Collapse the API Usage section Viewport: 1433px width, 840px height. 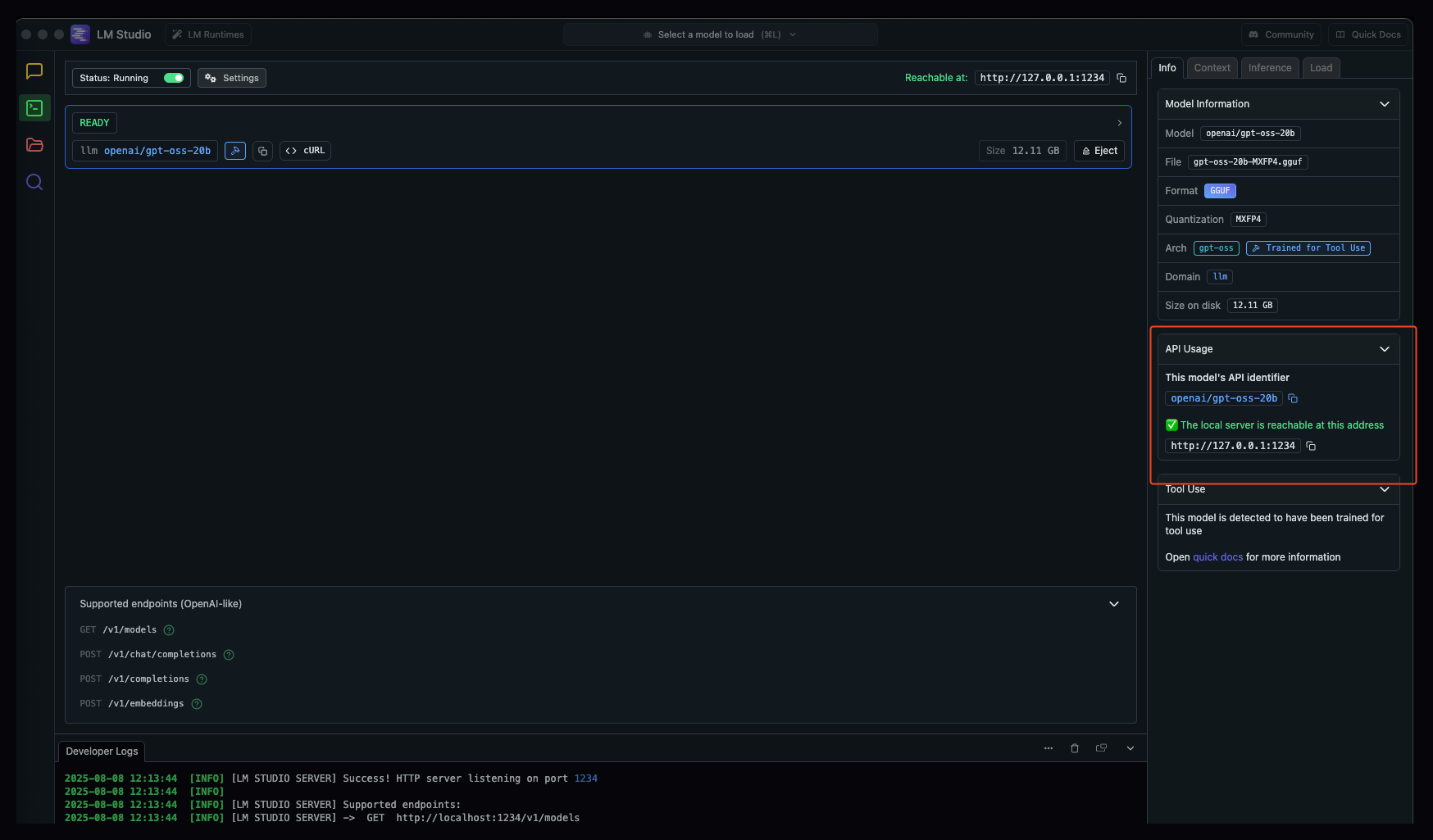[1385, 348]
